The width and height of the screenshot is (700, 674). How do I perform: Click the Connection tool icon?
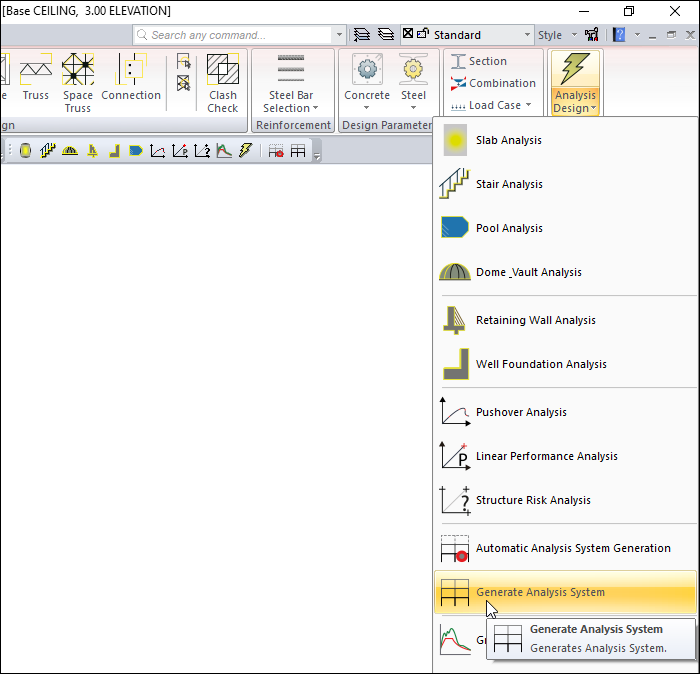coord(131,81)
